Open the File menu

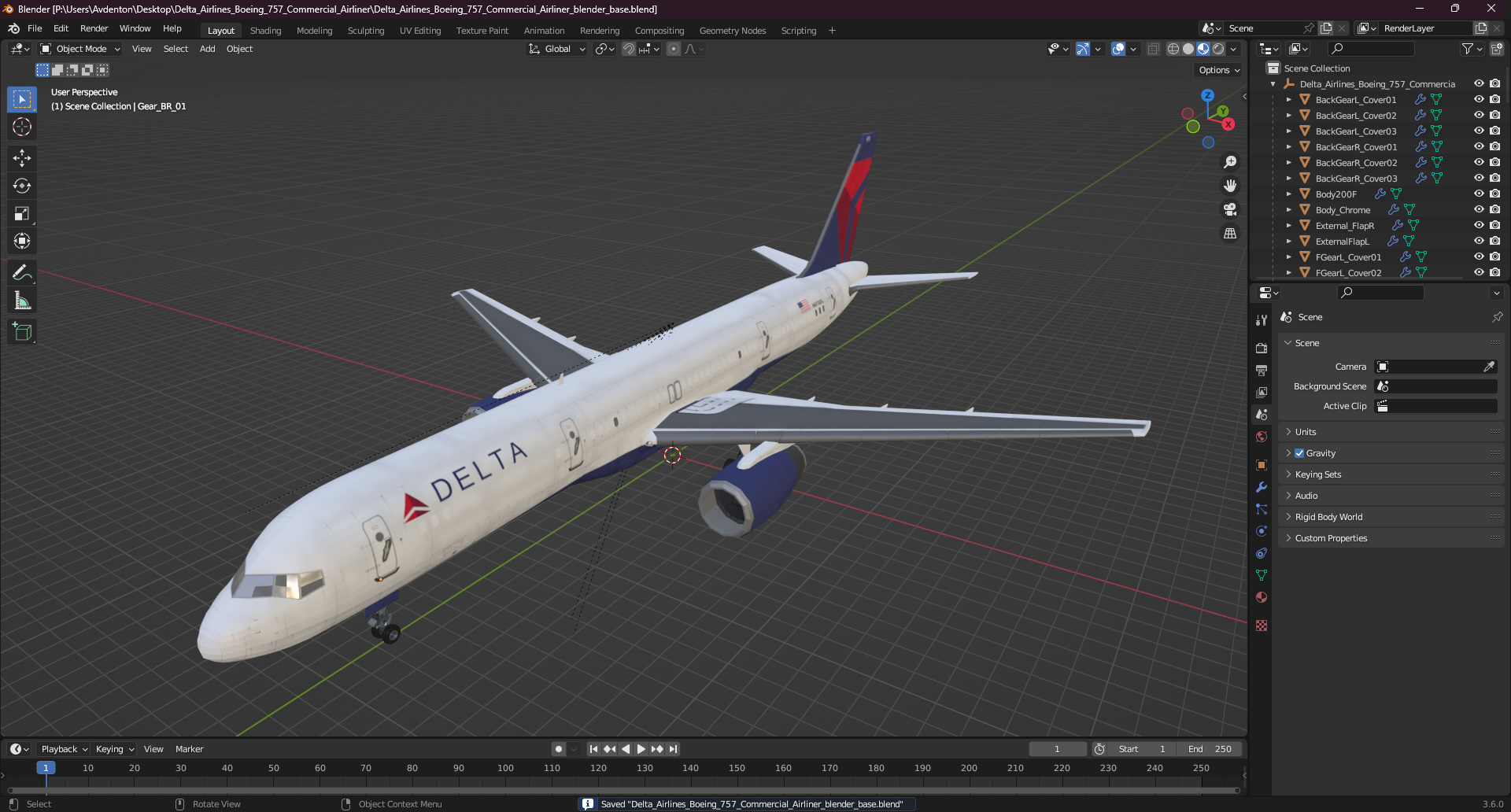[x=35, y=28]
